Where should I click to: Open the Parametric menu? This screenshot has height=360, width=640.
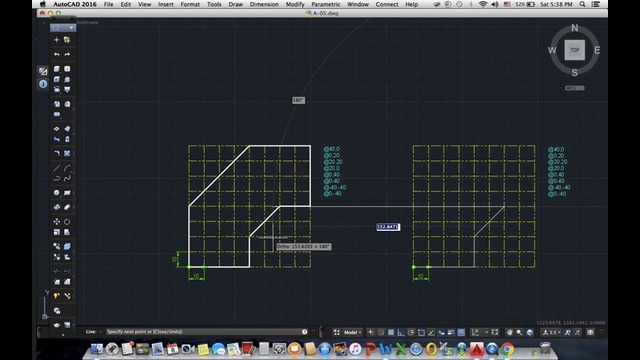click(x=326, y=4)
